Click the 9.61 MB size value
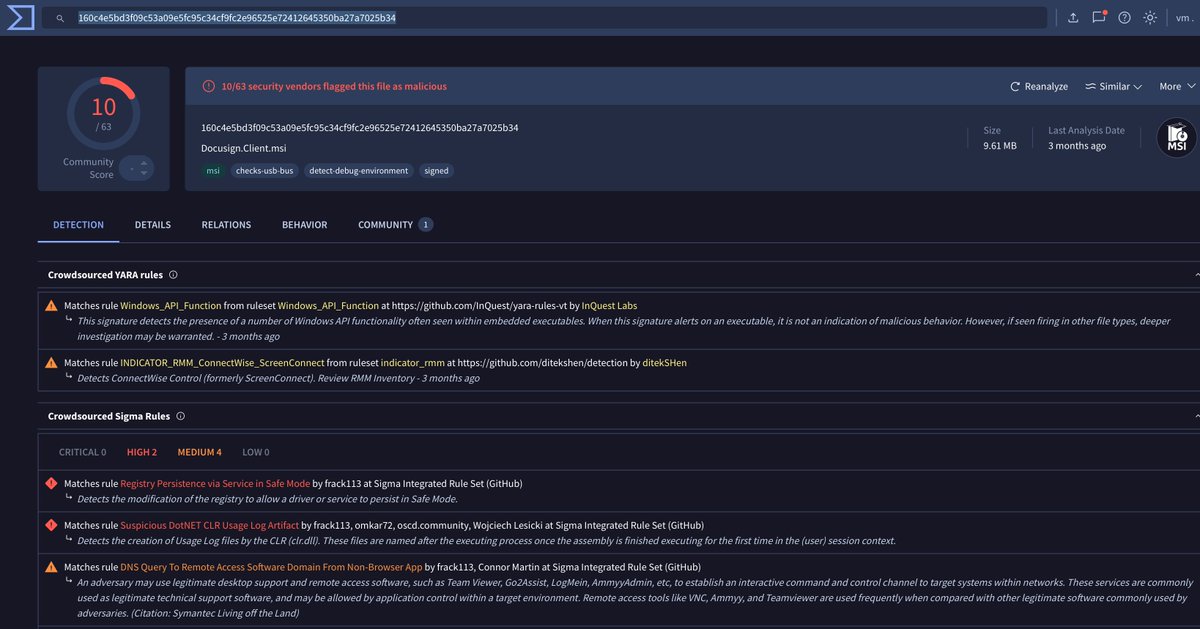 coord(1000,146)
